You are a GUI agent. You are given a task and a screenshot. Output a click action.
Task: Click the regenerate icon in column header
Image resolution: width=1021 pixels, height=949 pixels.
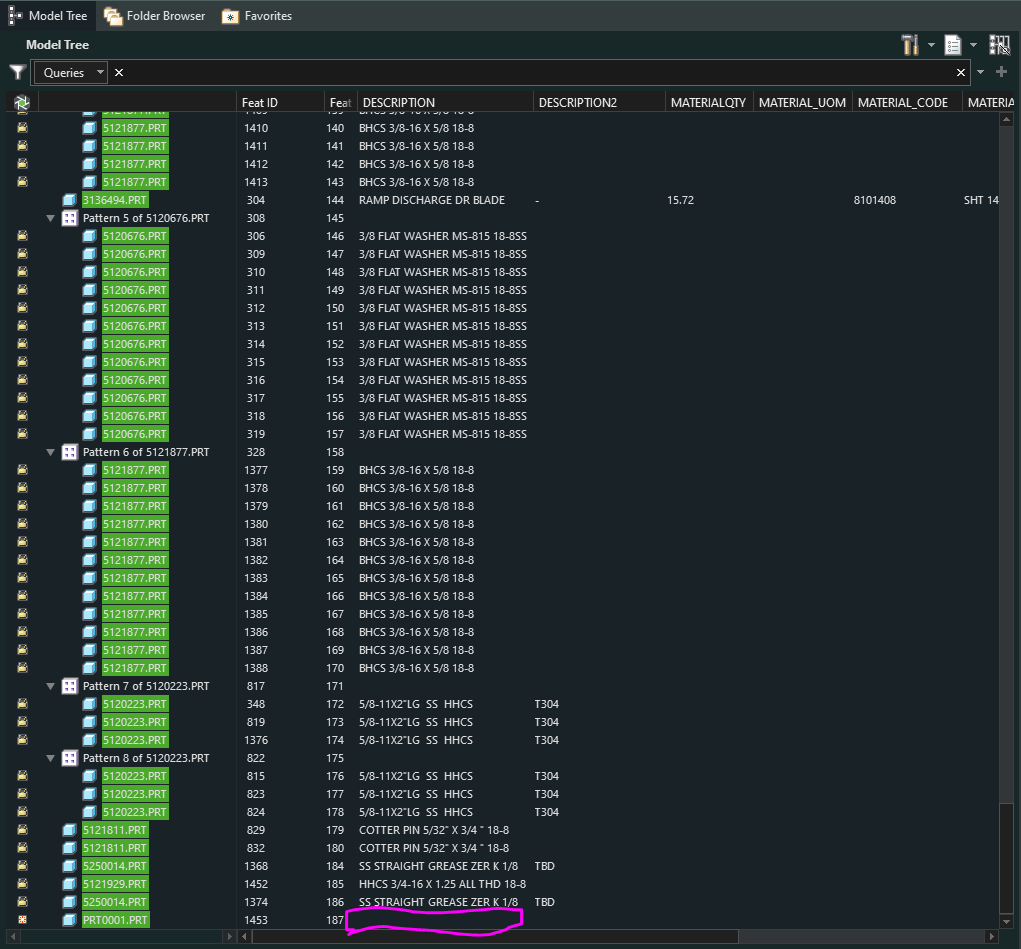pyautogui.click(x=21, y=102)
